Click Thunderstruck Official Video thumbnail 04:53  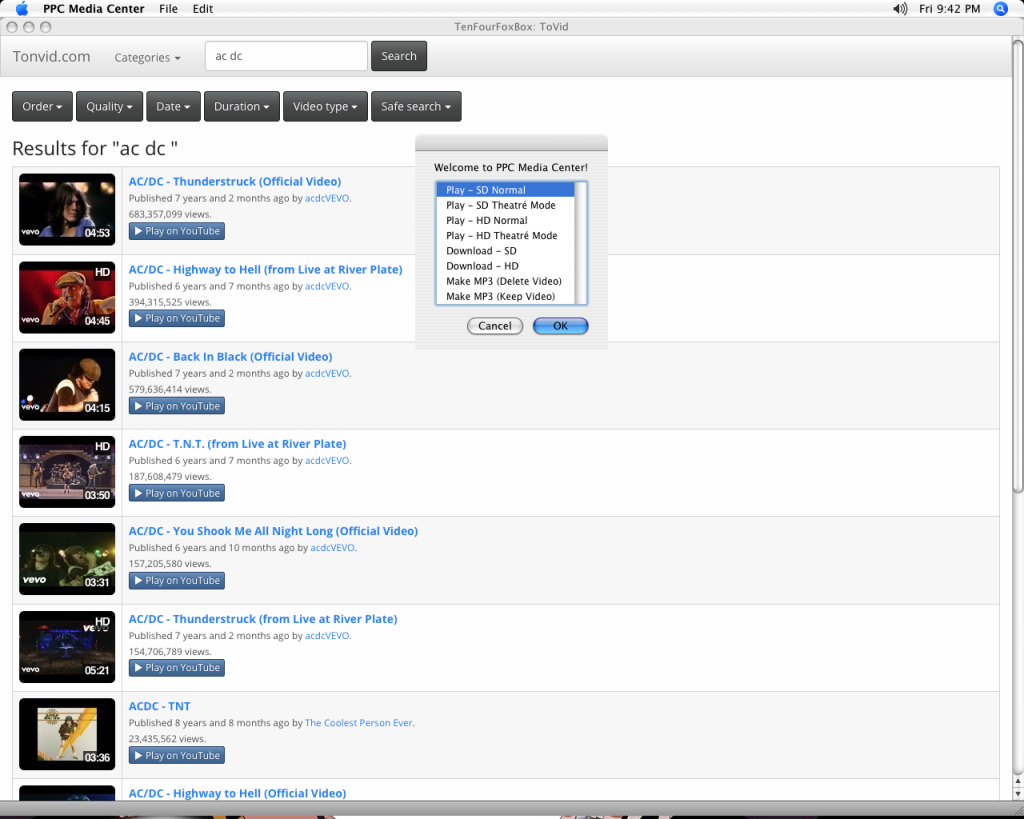(x=67, y=210)
